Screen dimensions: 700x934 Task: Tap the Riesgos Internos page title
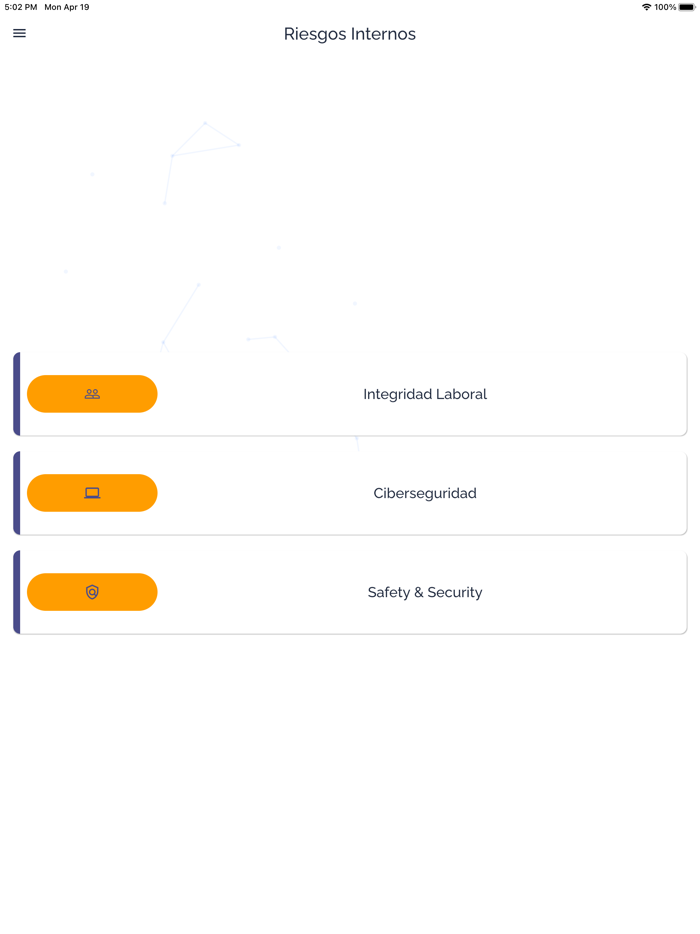(x=350, y=34)
